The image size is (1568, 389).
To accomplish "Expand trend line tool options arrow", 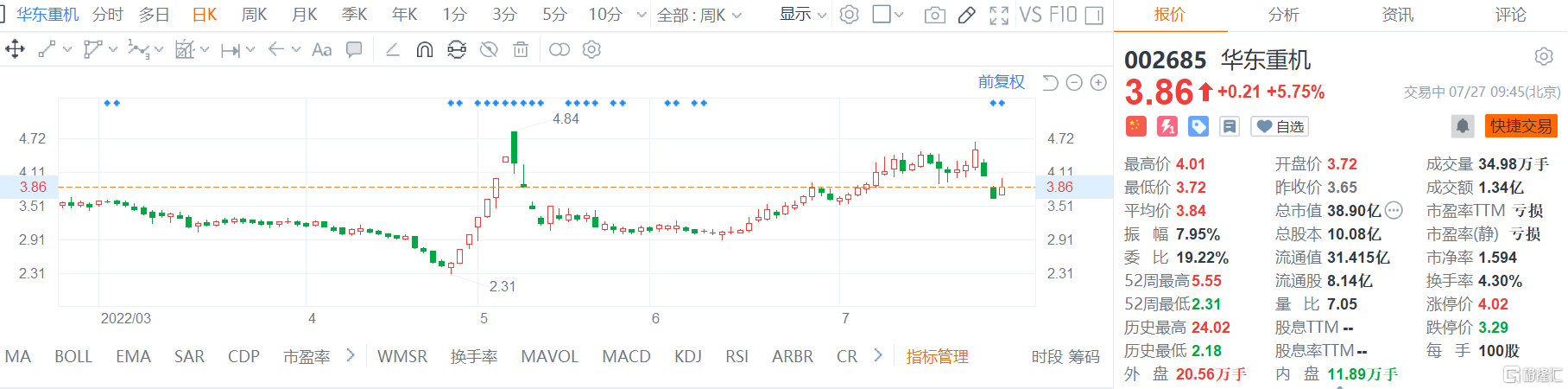I will click(67, 50).
